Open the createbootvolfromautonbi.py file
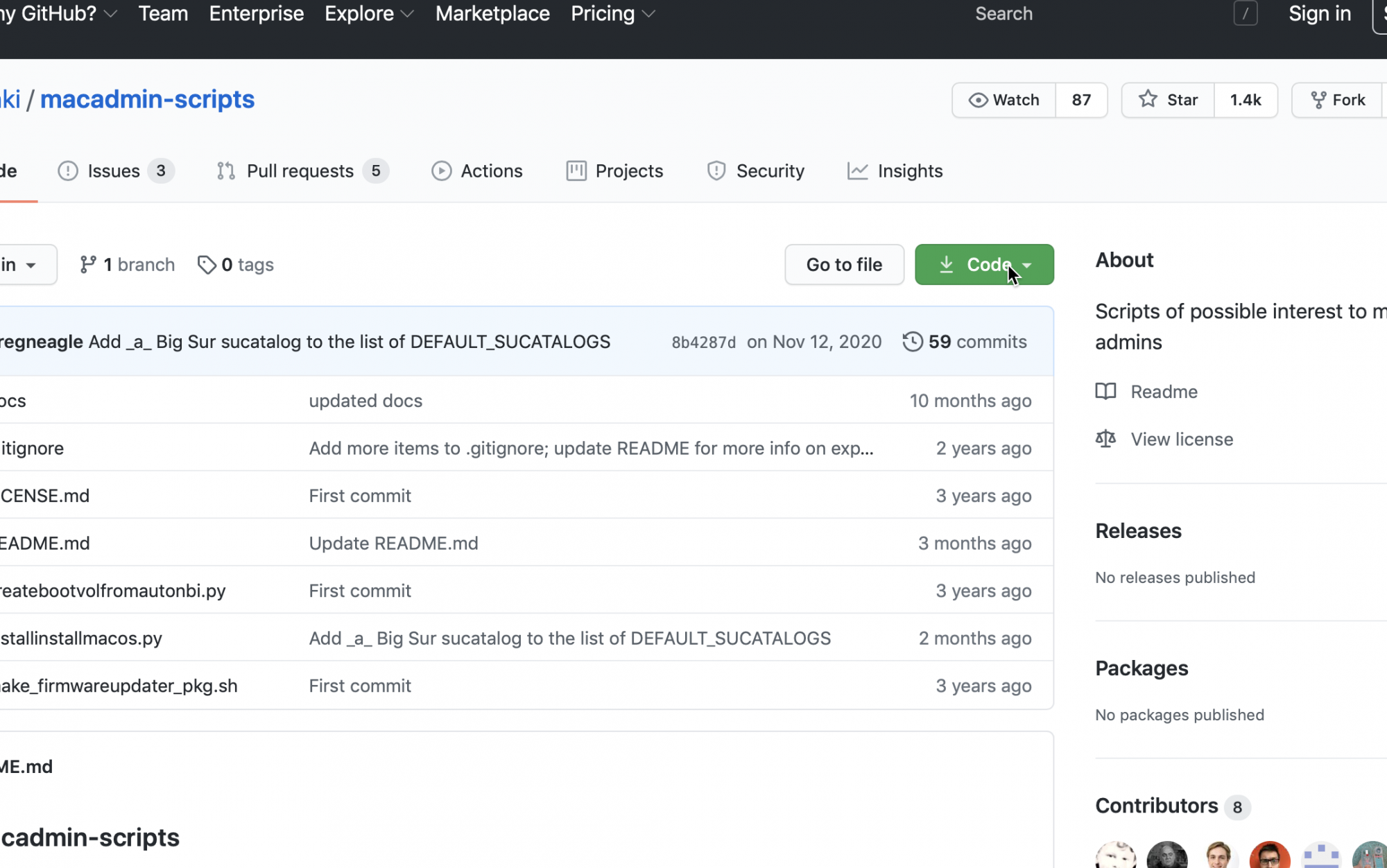Viewport: 1387px width, 868px height. pos(112,591)
